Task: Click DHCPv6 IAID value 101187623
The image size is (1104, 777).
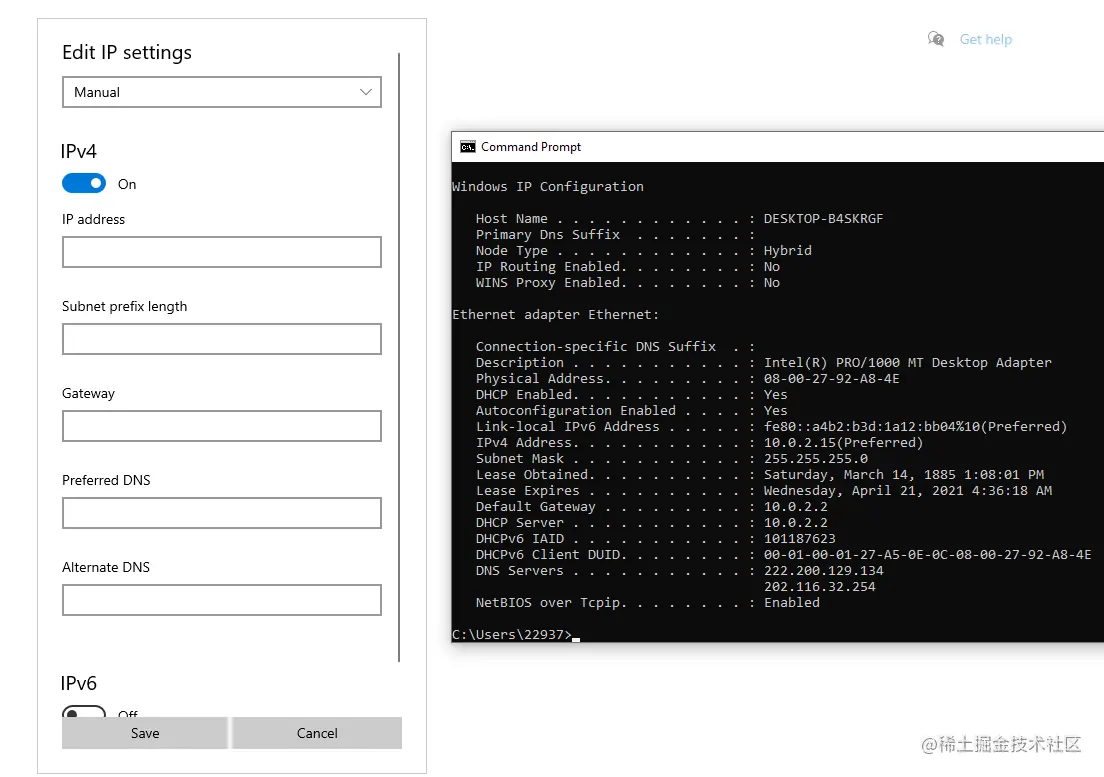Action: [799, 539]
